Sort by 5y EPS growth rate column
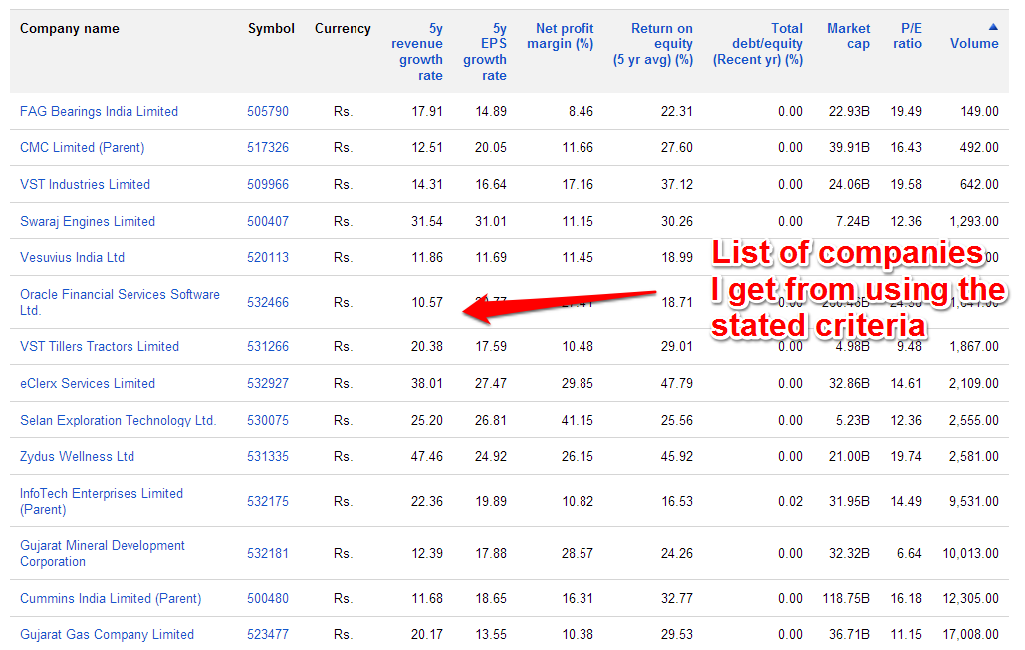The width and height of the screenshot is (1025, 650). point(485,52)
